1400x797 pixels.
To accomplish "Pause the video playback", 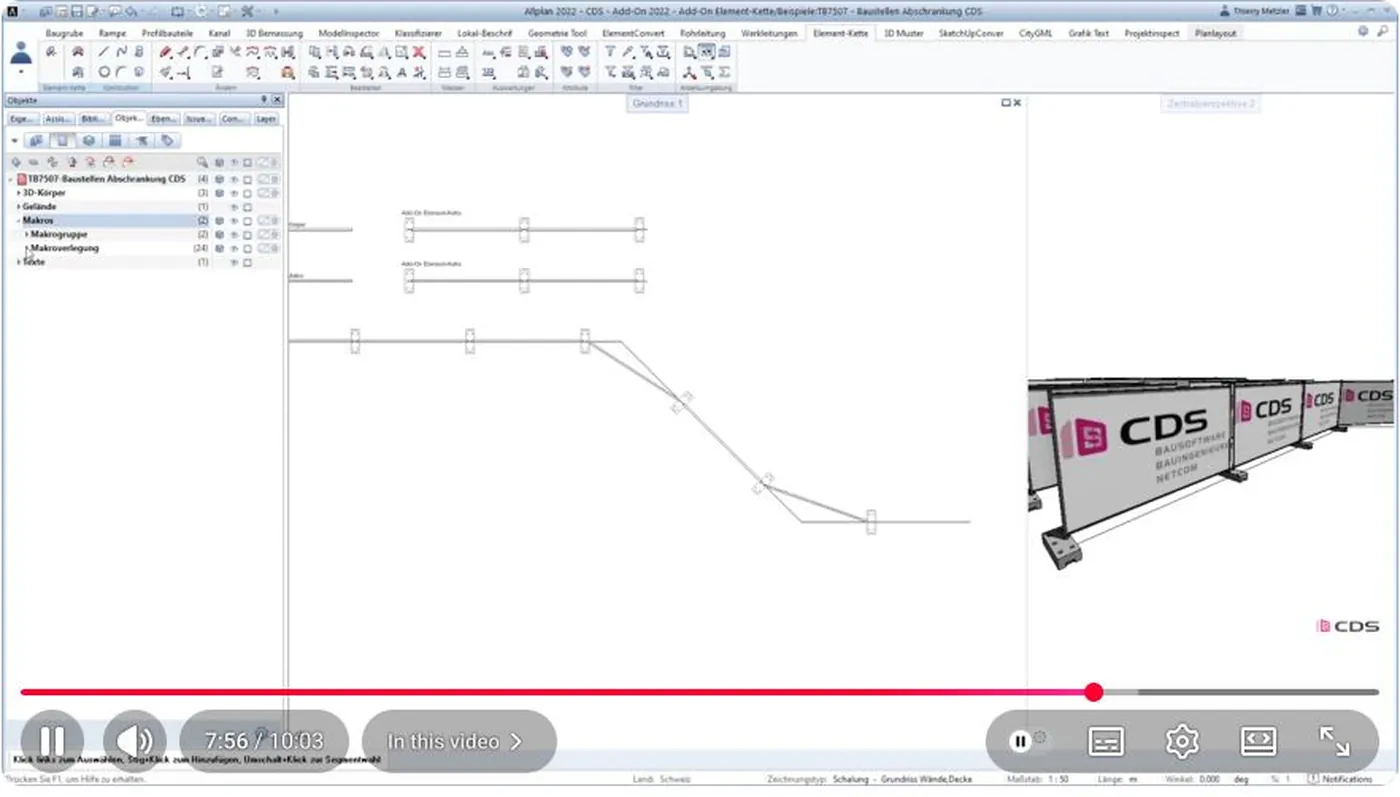I will click(x=52, y=741).
